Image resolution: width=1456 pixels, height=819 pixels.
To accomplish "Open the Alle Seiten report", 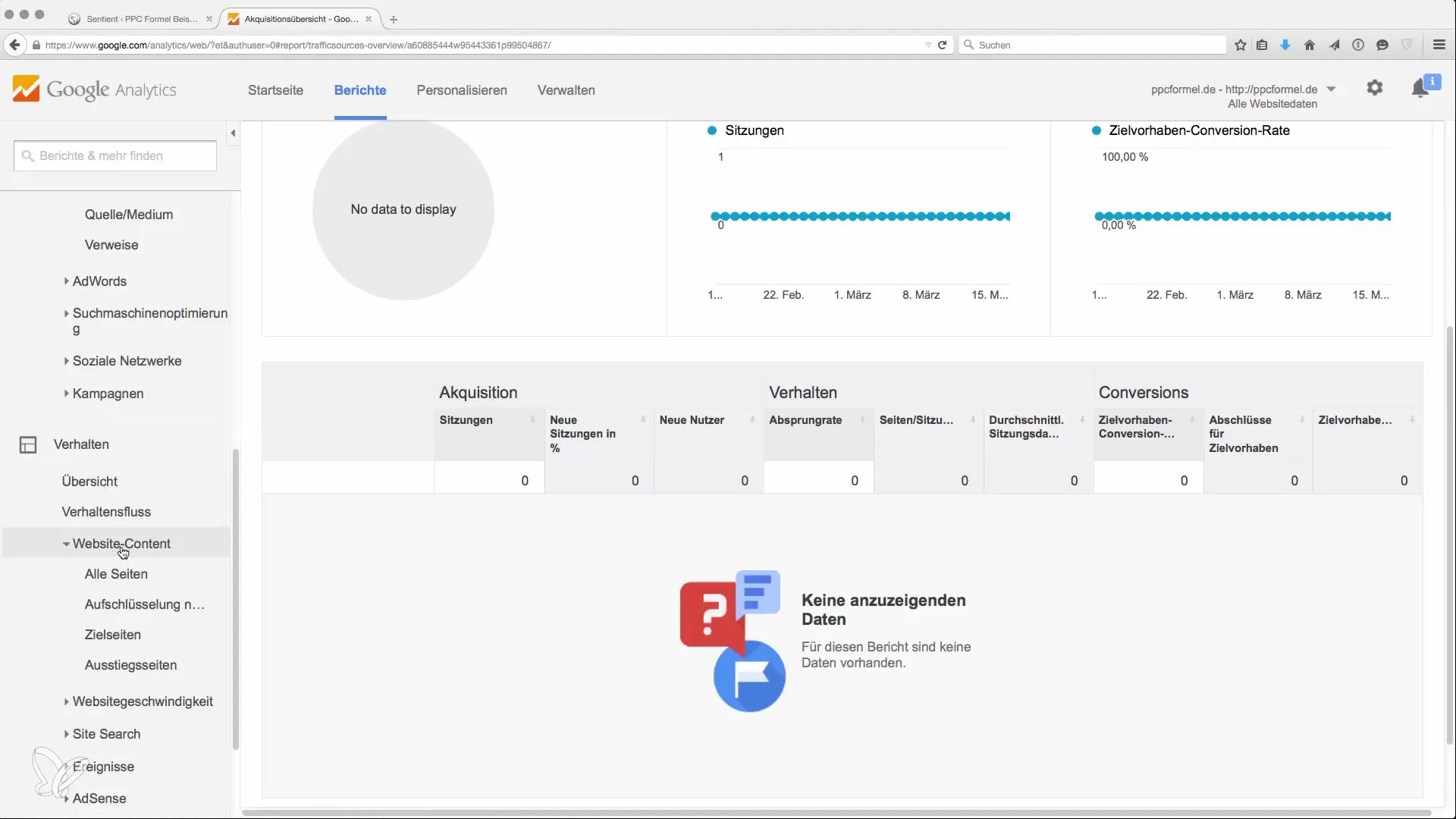I will [x=116, y=574].
